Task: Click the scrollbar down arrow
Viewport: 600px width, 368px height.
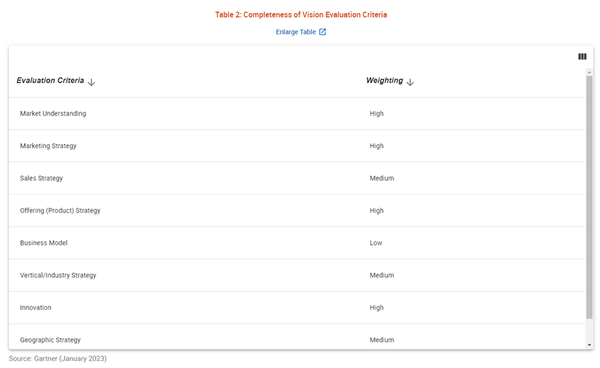Action: pos(589,345)
